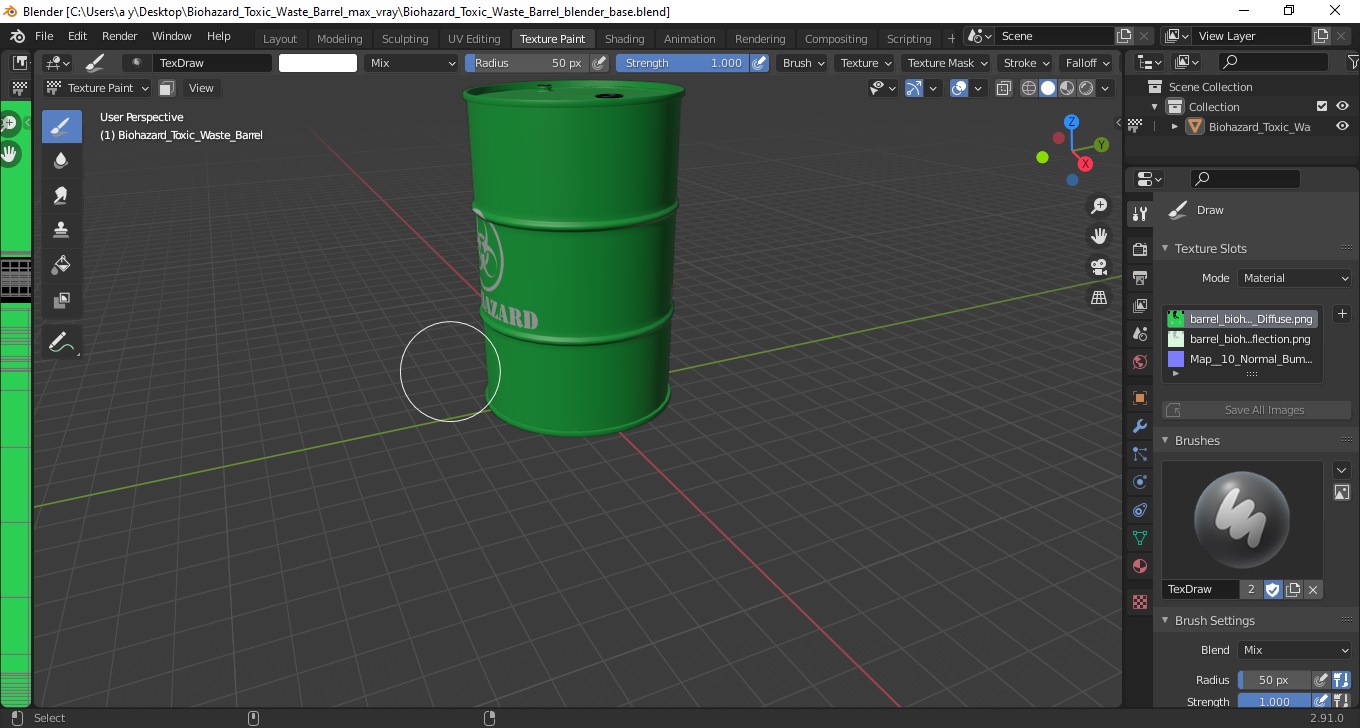Toggle strength pen pressure in header
1360x728 pixels.
pyautogui.click(x=759, y=63)
